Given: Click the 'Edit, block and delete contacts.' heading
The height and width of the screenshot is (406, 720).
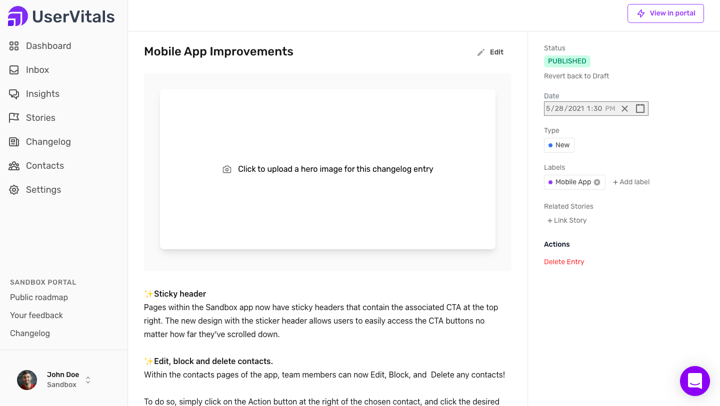Looking at the screenshot, I should (208, 361).
